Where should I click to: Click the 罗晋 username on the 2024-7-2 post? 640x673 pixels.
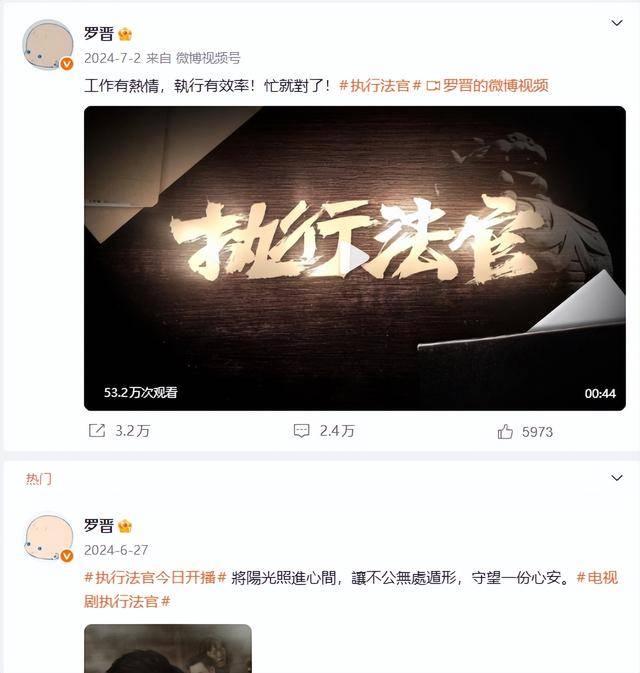pyautogui.click(x=99, y=34)
